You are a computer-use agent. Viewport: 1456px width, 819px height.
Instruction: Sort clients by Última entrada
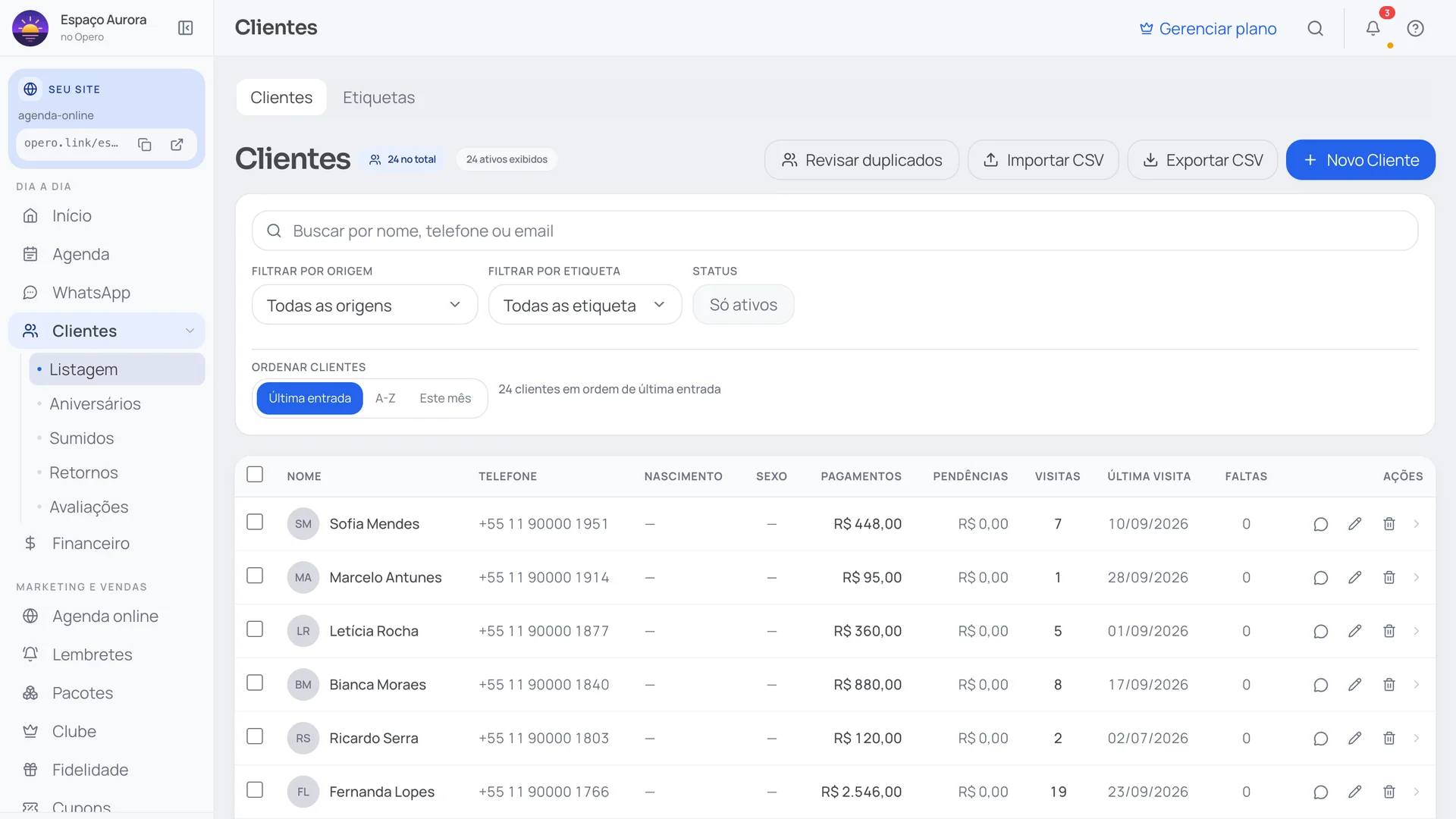click(x=309, y=398)
